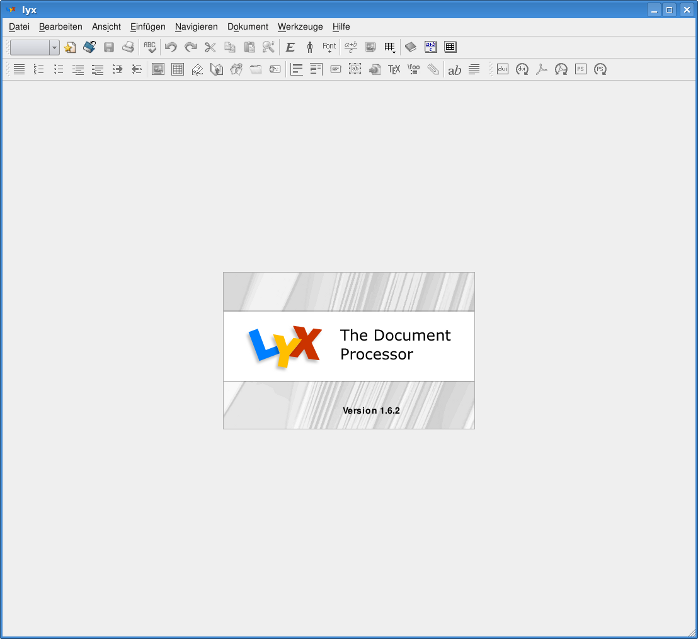Decrease paragraph nesting depth
The width and height of the screenshot is (698, 639).
pos(137,69)
